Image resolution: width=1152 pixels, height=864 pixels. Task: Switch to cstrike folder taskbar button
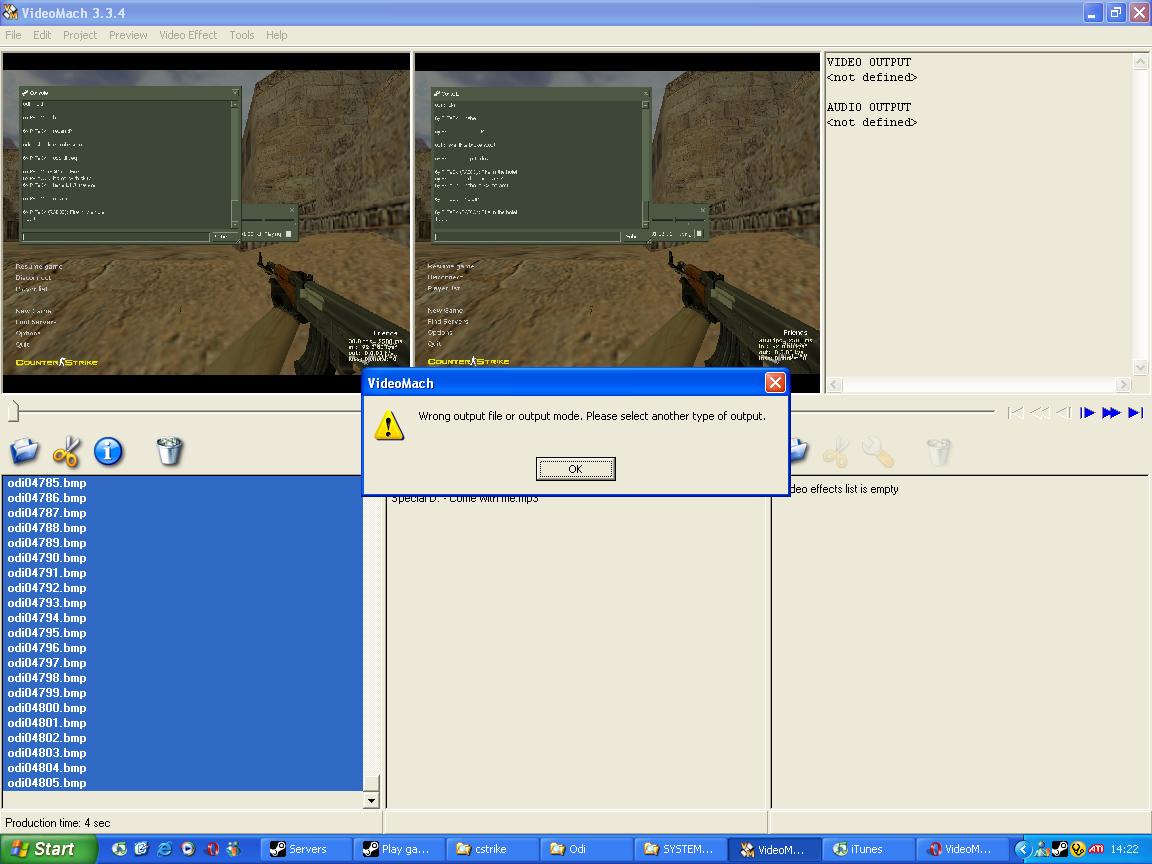coord(493,849)
